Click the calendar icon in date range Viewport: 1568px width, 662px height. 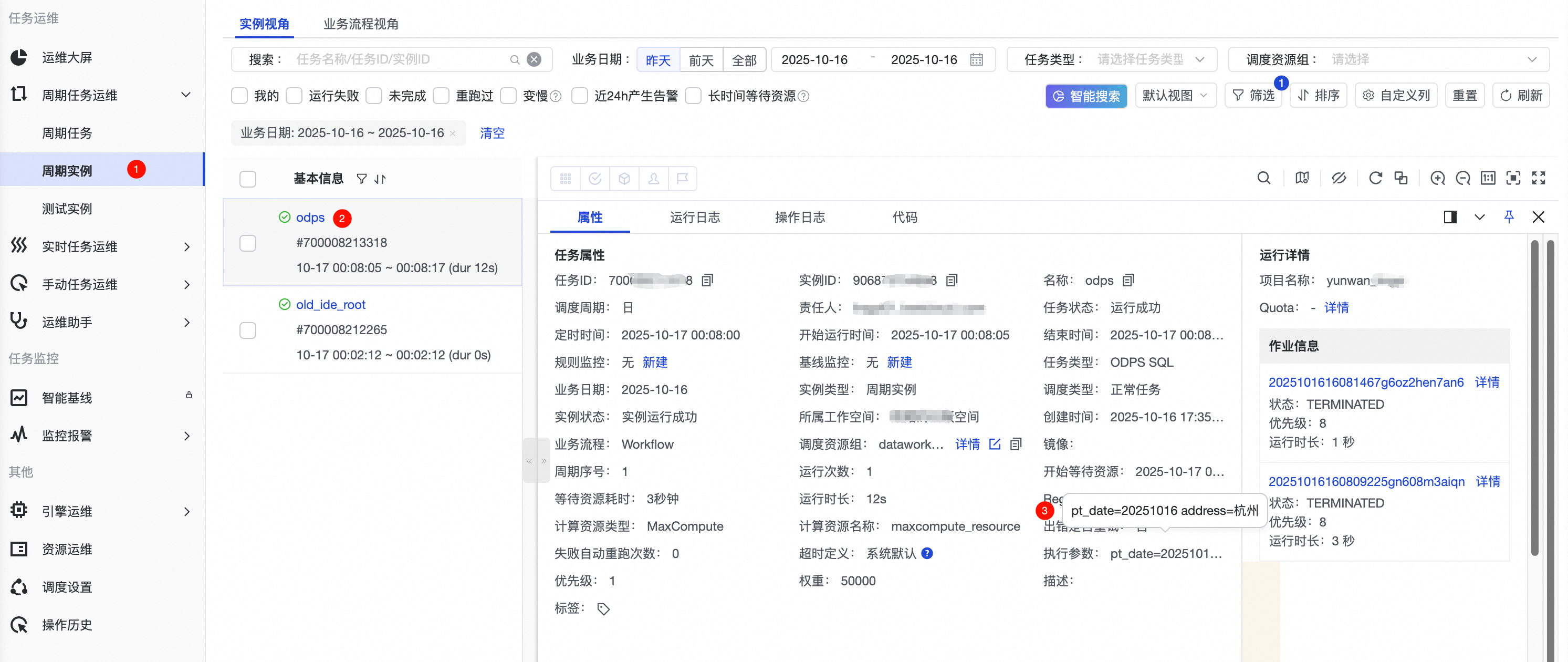coord(976,60)
